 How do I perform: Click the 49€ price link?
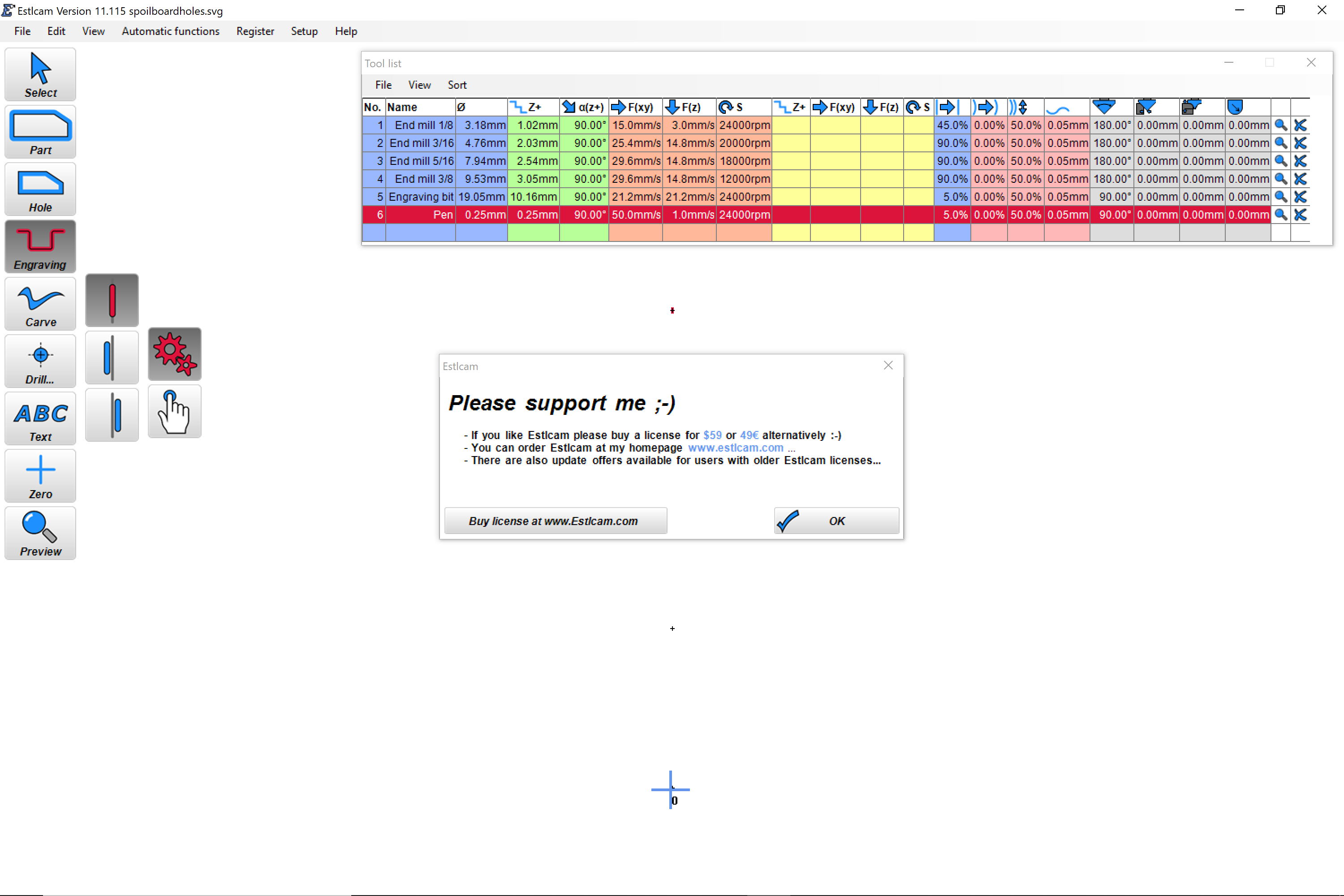point(749,435)
